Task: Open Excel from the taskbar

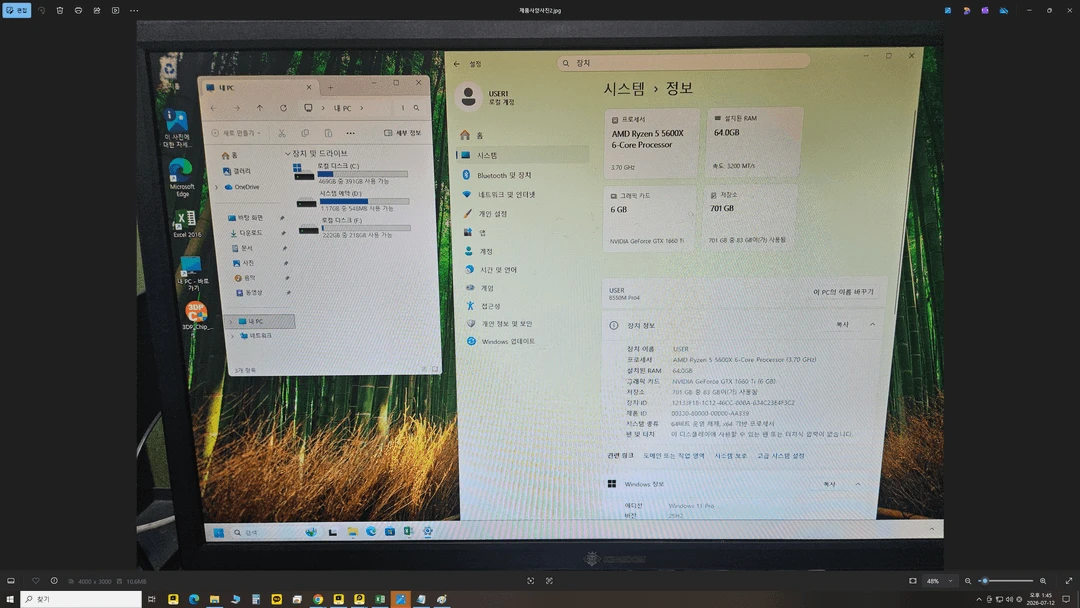Action: click(380, 600)
